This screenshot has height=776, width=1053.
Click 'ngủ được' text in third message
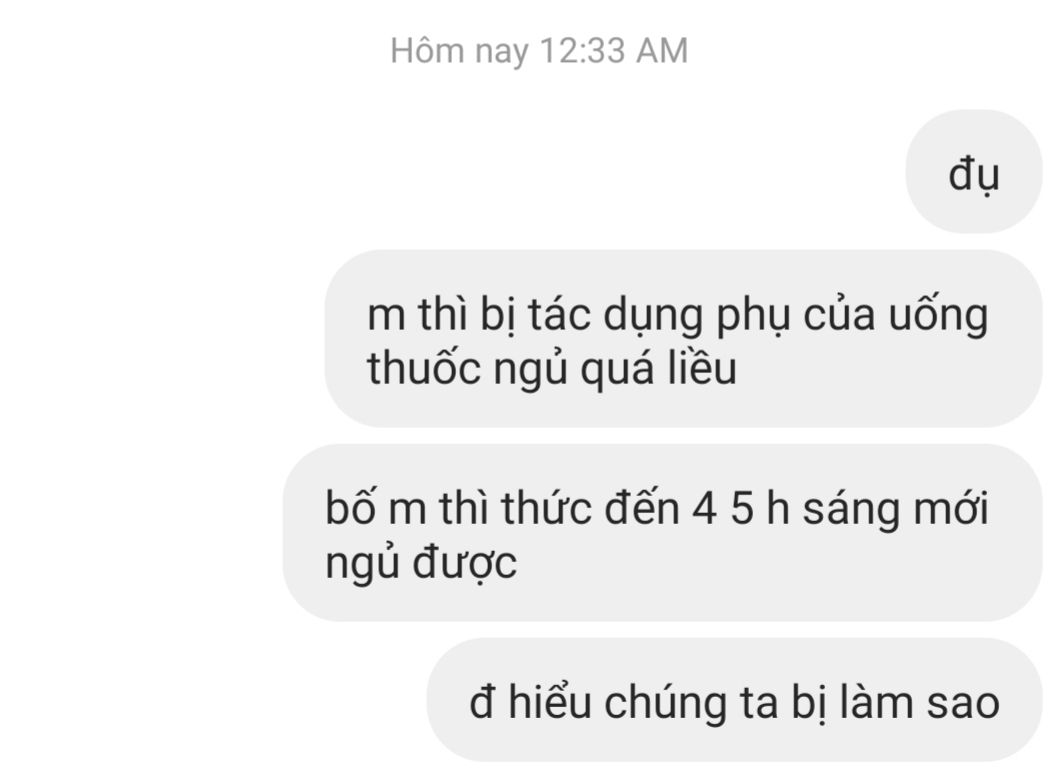pos(421,563)
